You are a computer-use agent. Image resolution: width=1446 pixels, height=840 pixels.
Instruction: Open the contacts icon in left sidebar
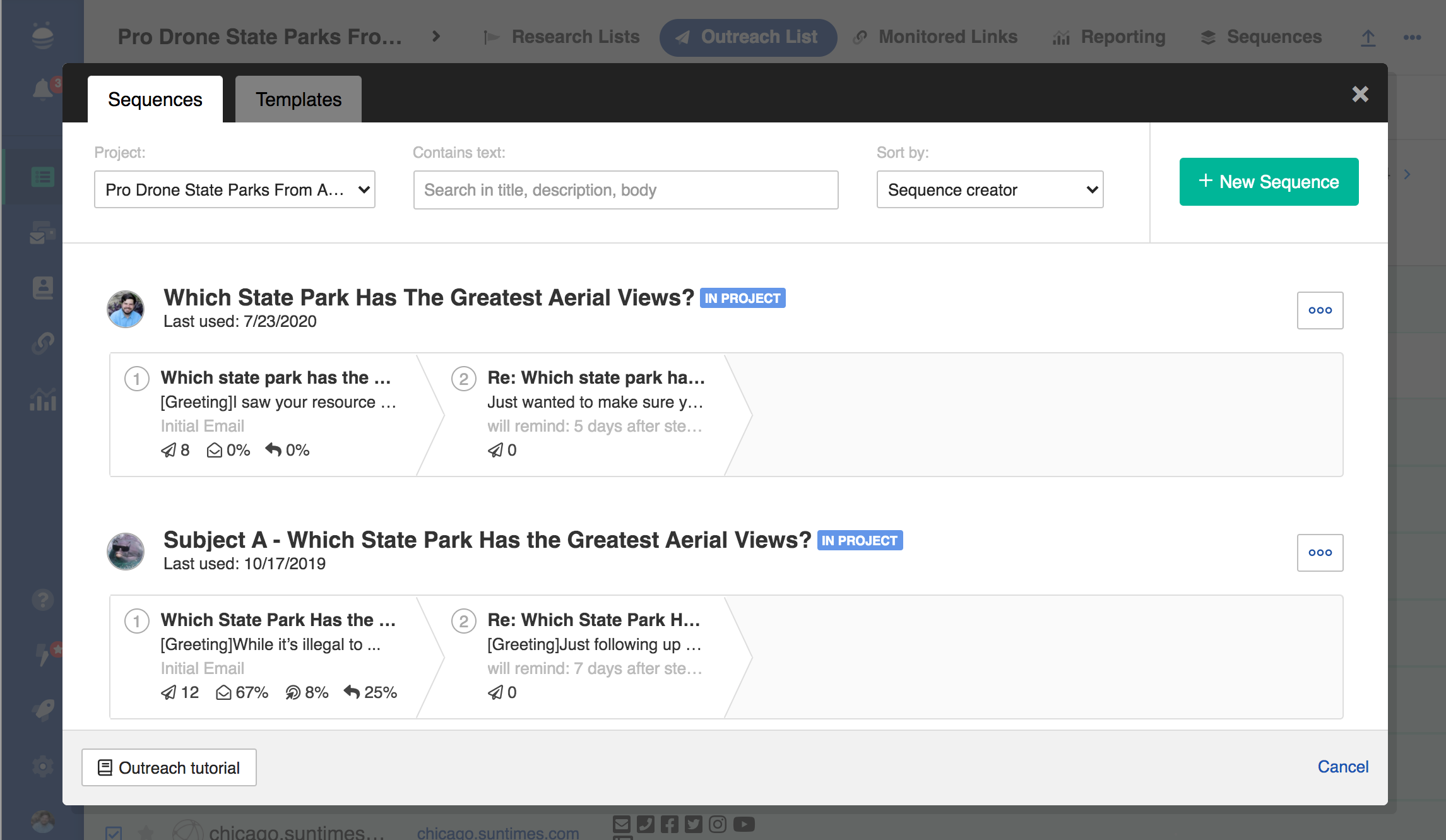(x=42, y=288)
